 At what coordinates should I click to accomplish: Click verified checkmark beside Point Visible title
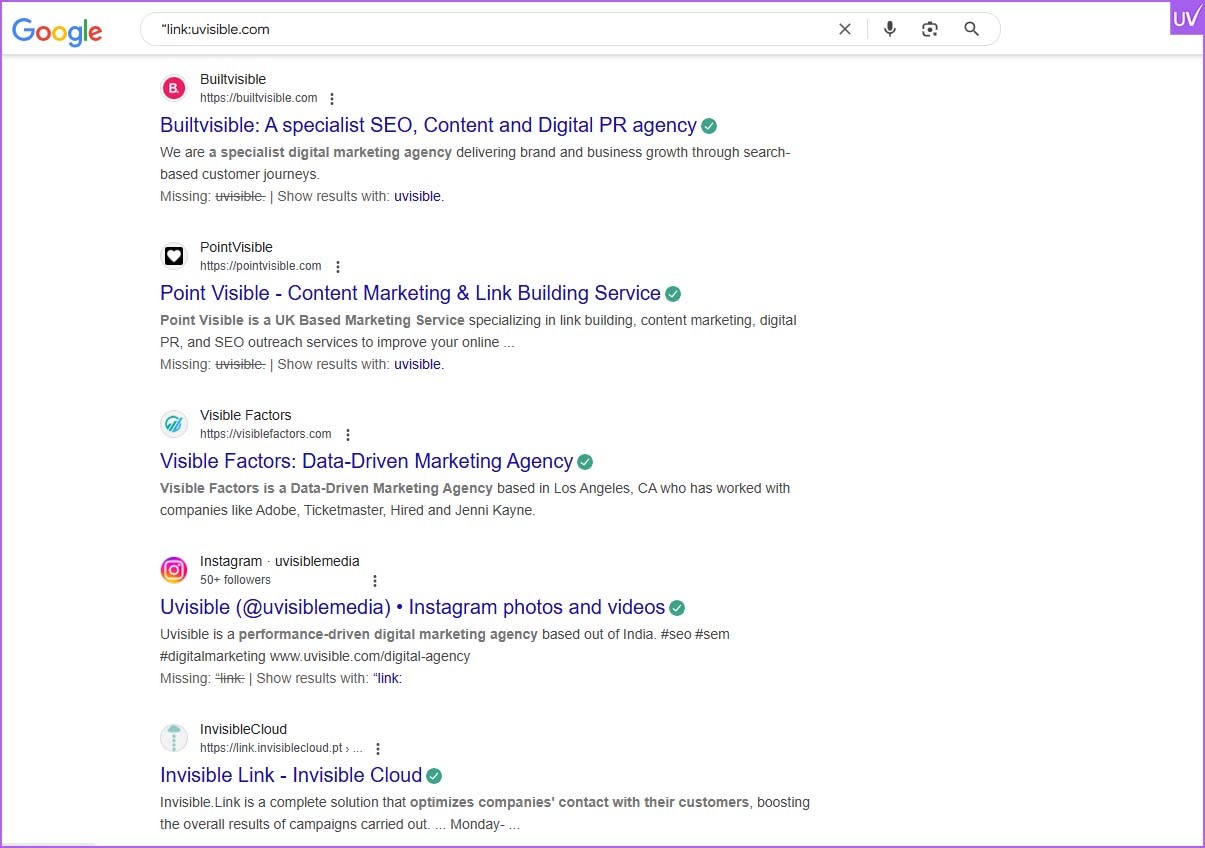click(673, 294)
